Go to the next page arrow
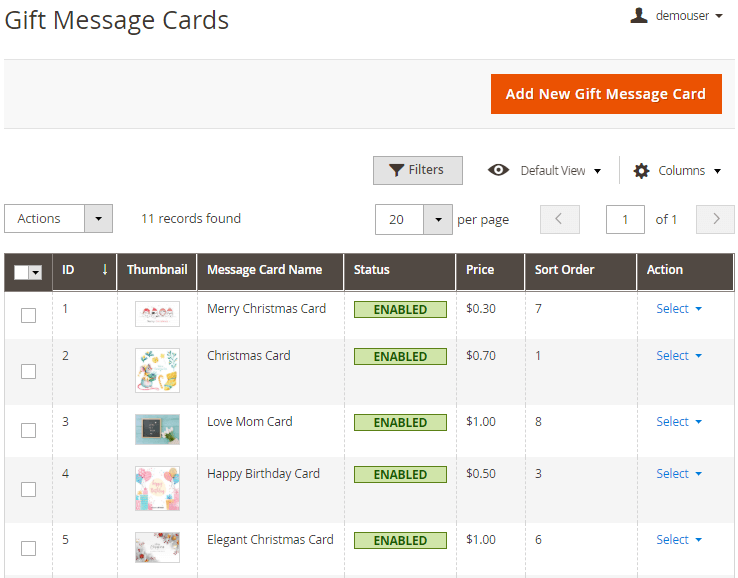This screenshot has height=578, width=738. click(715, 219)
